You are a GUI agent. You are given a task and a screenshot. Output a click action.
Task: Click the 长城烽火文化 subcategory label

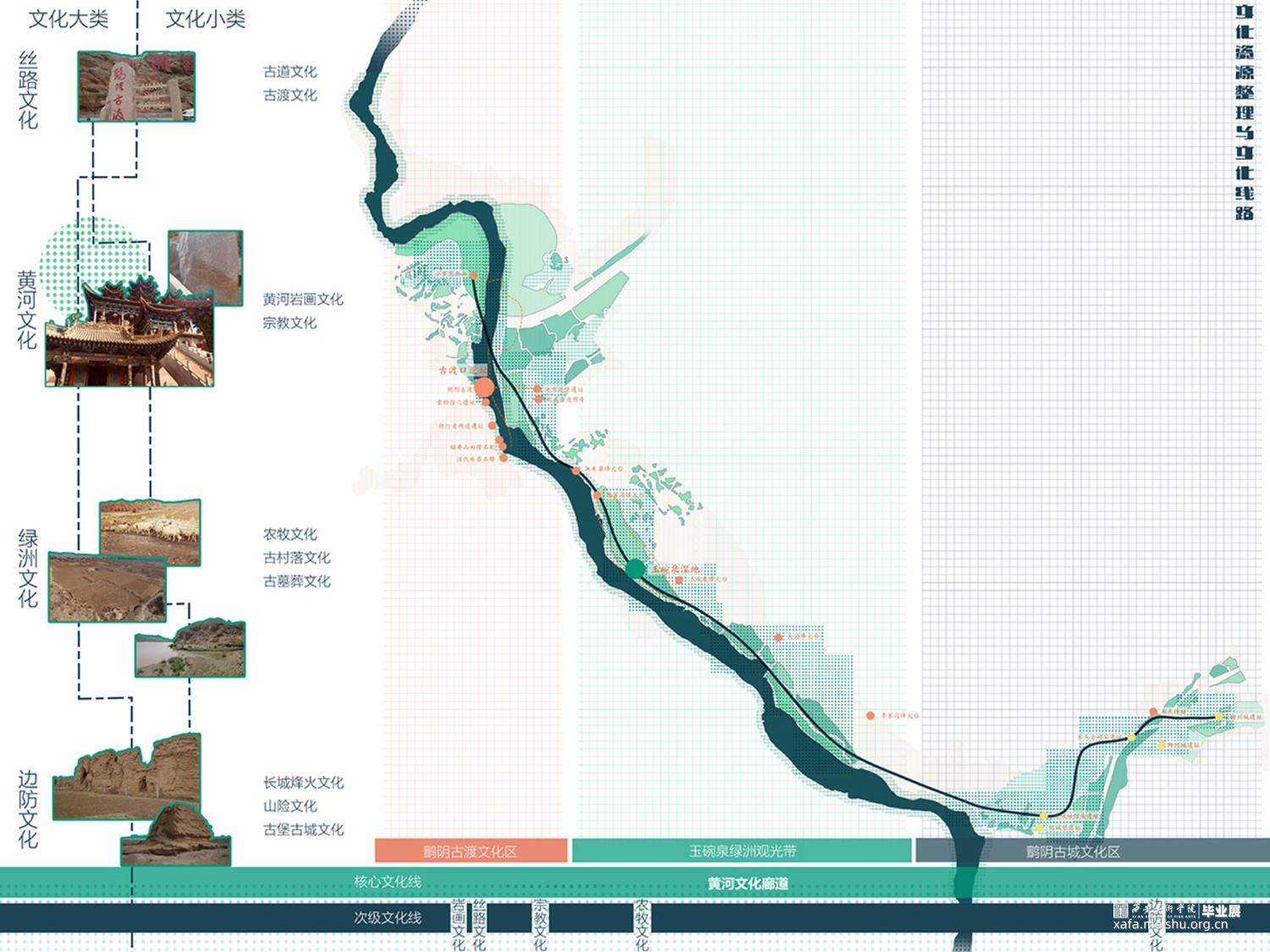[x=302, y=783]
